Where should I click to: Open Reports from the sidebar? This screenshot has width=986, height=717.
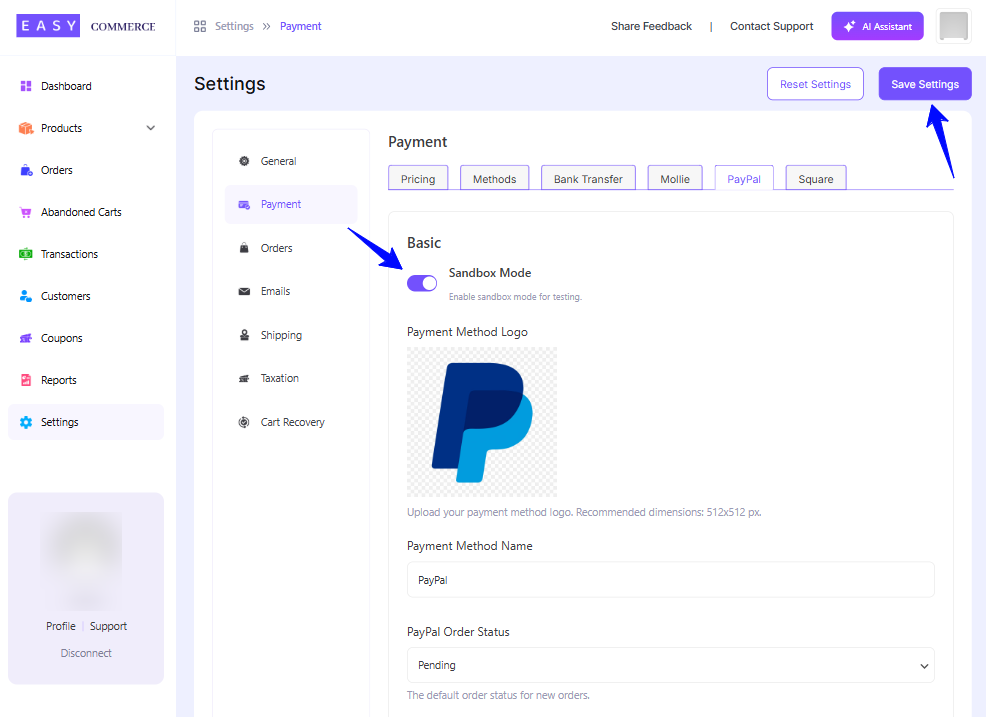click(x=86, y=380)
